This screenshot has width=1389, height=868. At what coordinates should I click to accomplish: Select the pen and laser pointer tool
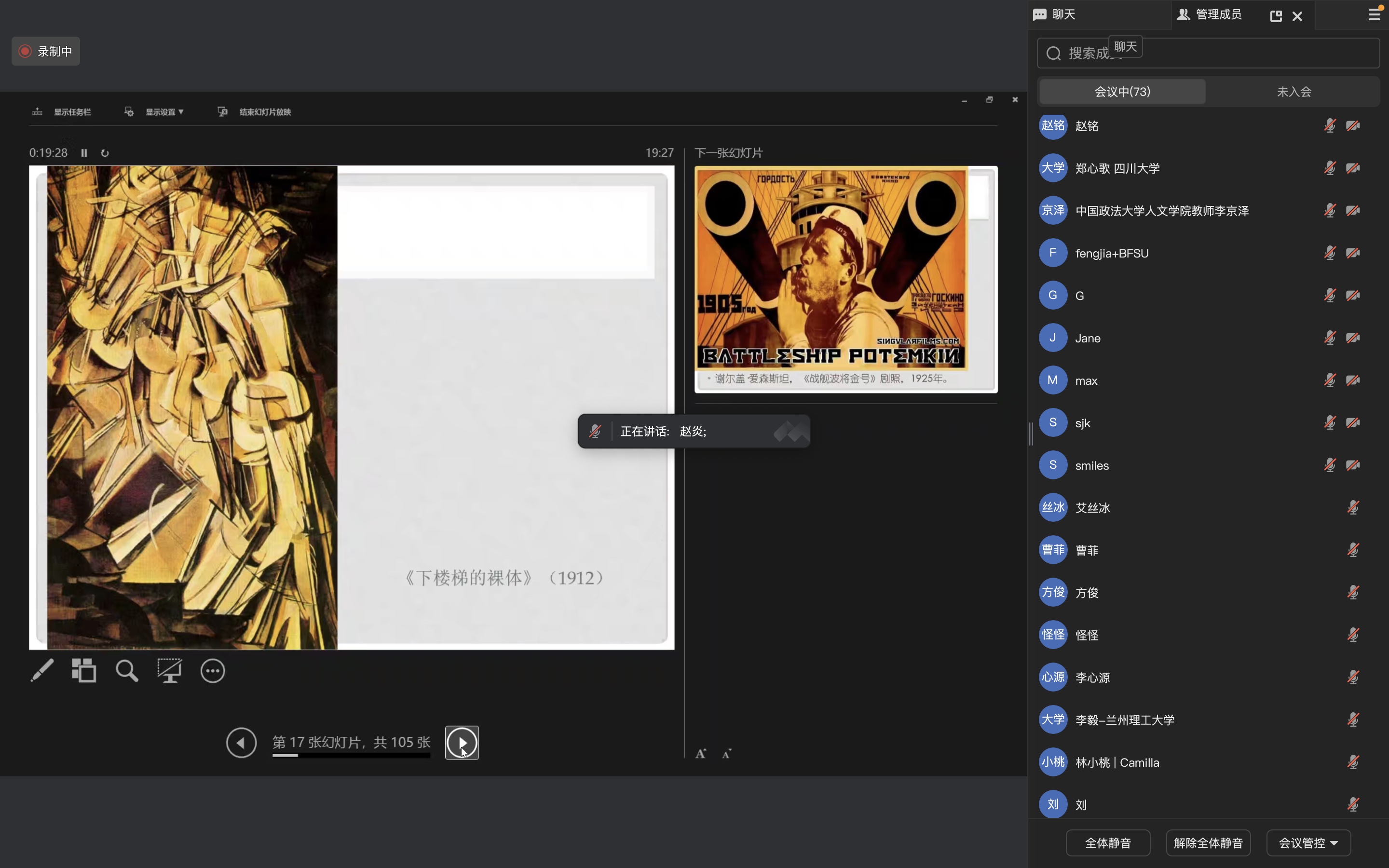(42, 670)
